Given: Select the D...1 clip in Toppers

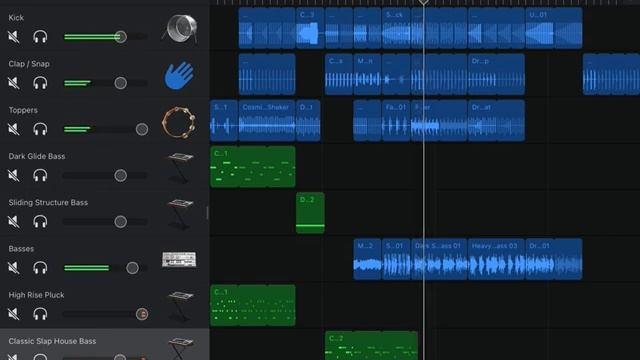Looking at the screenshot, I should click(x=308, y=121).
